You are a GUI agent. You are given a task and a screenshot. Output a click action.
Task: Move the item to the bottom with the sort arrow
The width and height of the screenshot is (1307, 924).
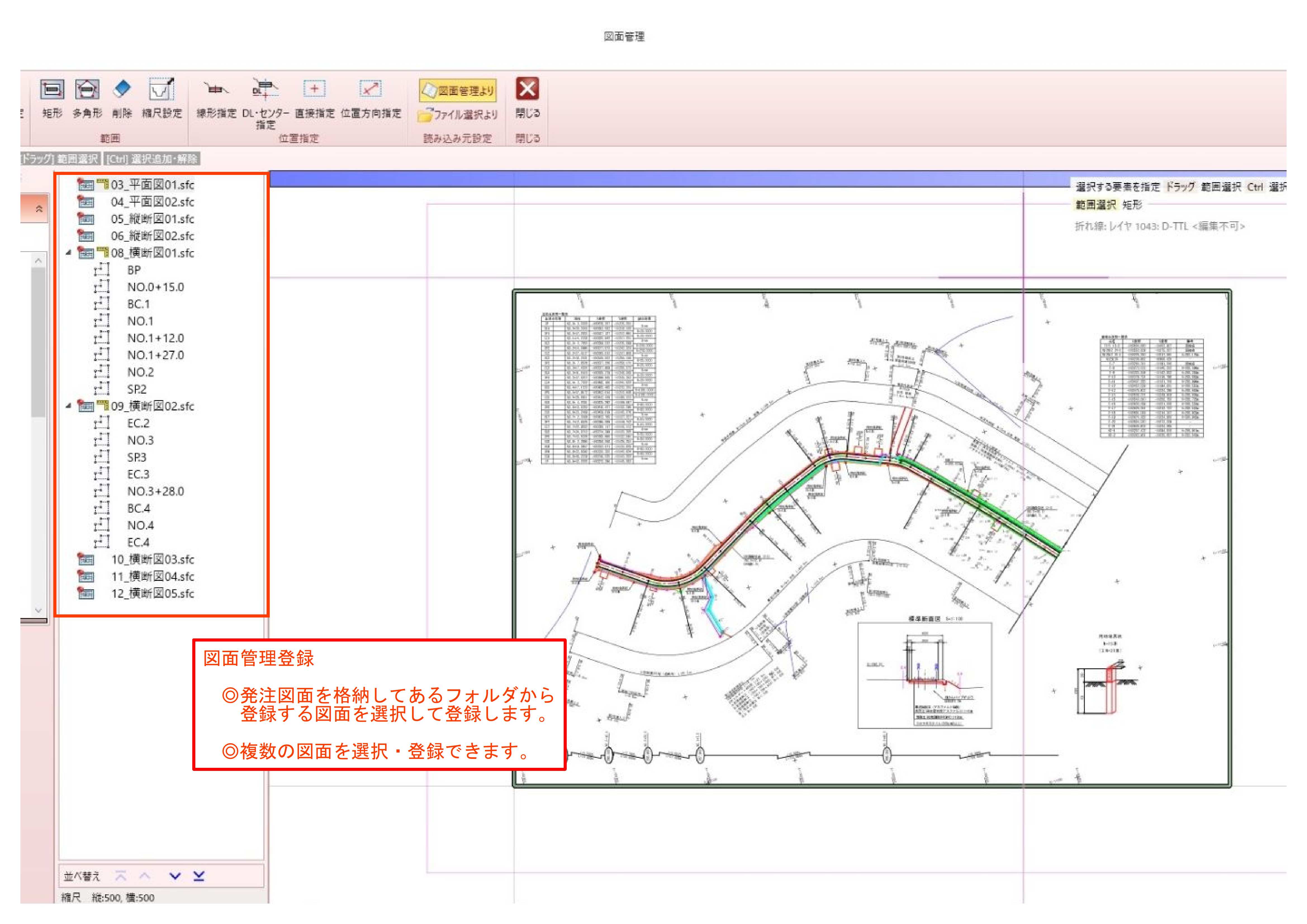click(199, 876)
